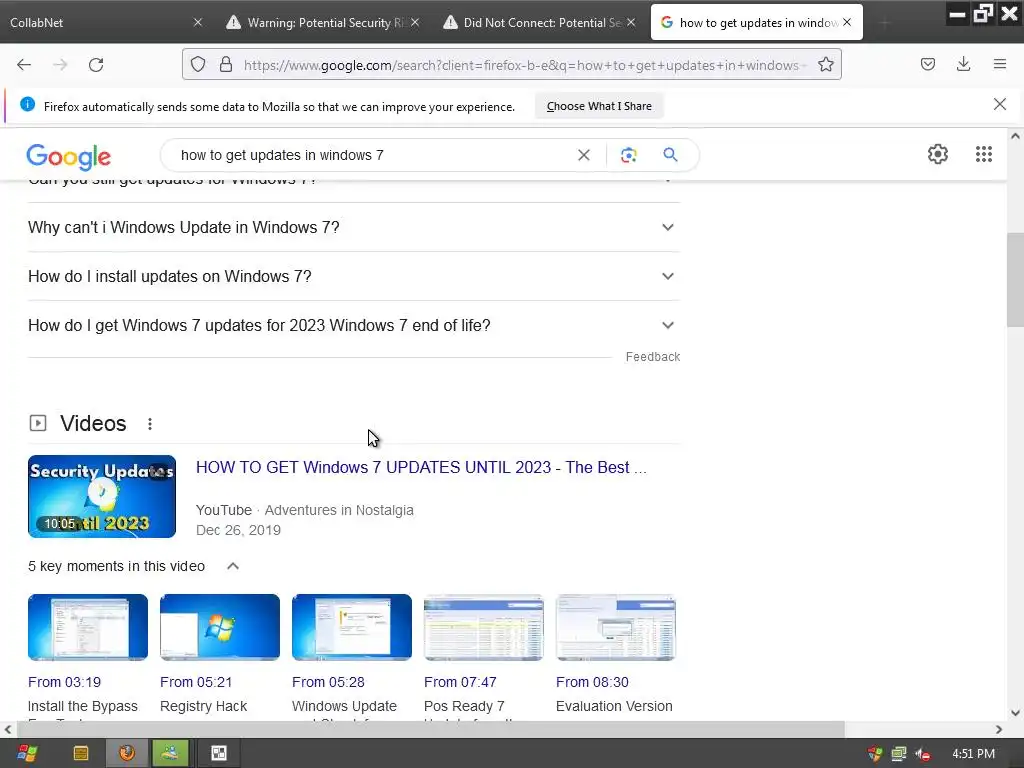Open the Save to Pocket icon
The height and width of the screenshot is (768, 1024).
[x=927, y=65]
